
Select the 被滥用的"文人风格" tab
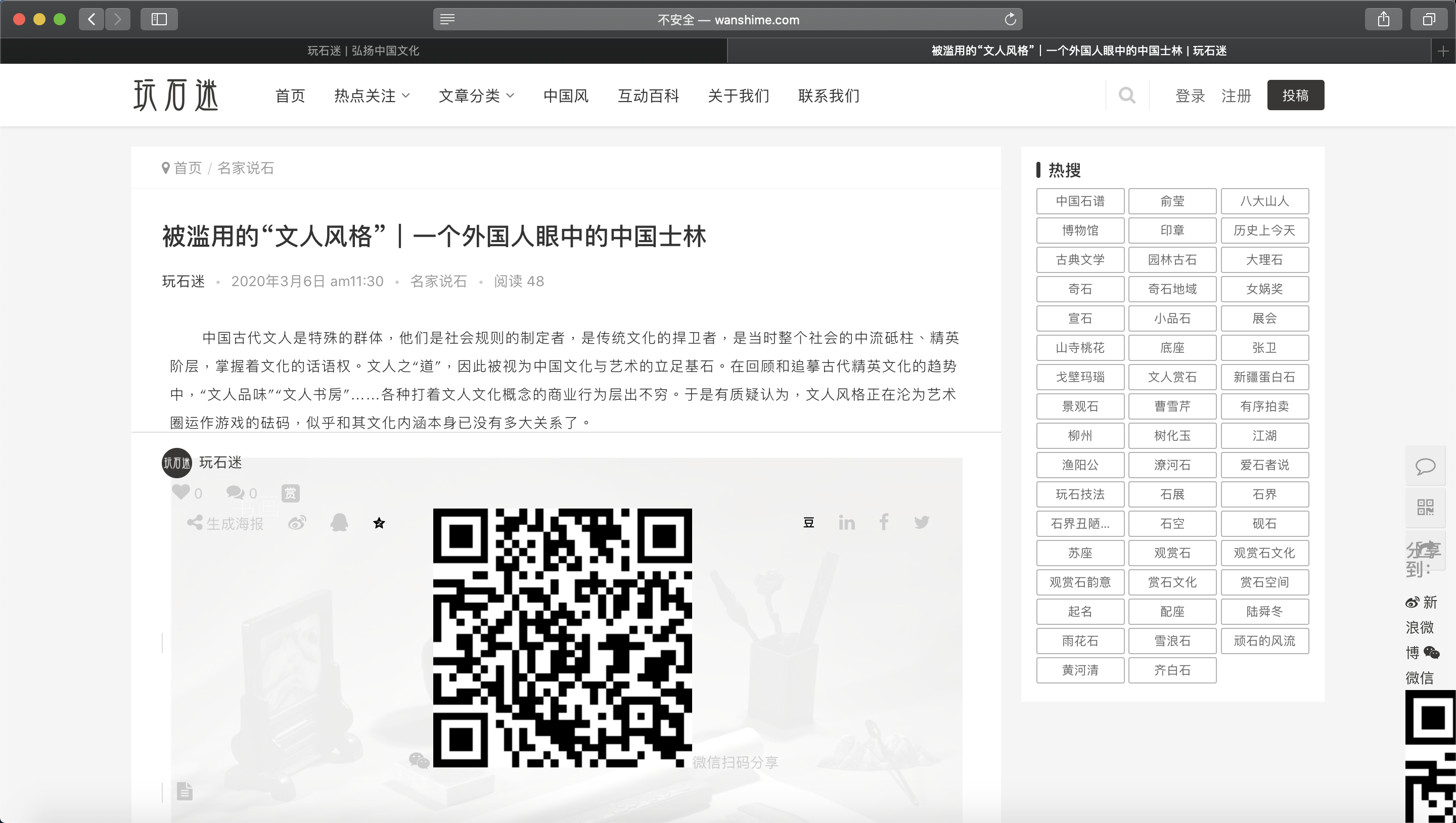pyautogui.click(x=1079, y=51)
